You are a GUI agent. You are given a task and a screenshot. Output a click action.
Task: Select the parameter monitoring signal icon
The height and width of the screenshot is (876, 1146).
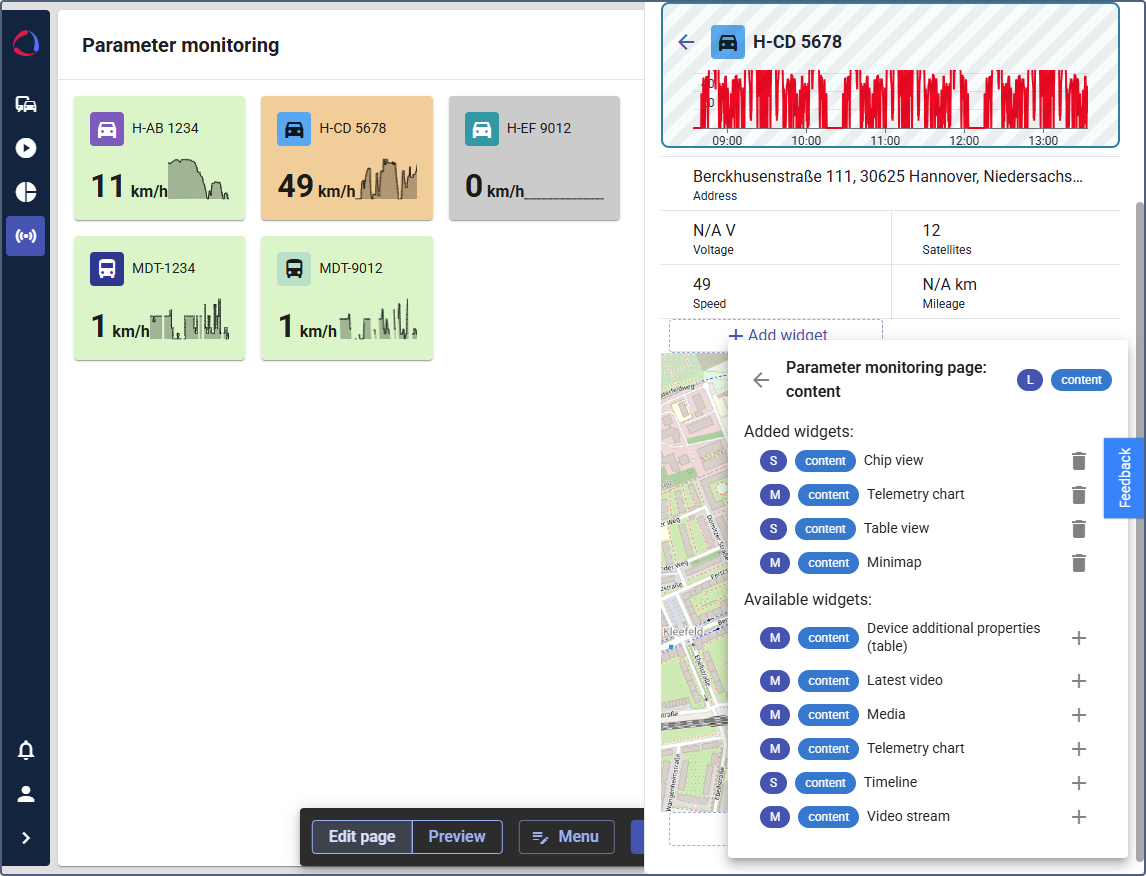(x=26, y=236)
